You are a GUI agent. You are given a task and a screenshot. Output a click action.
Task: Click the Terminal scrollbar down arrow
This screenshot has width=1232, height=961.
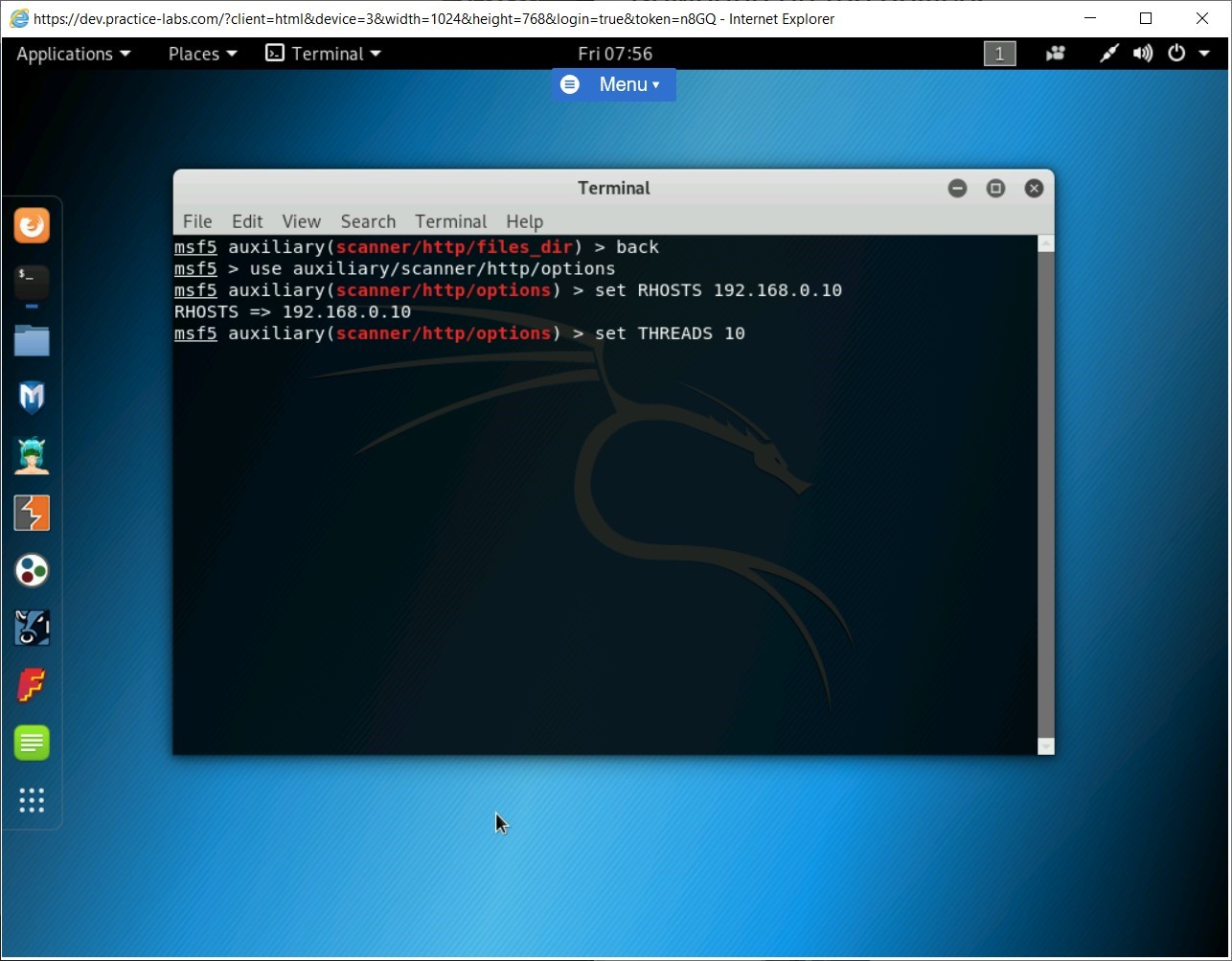pyautogui.click(x=1045, y=746)
